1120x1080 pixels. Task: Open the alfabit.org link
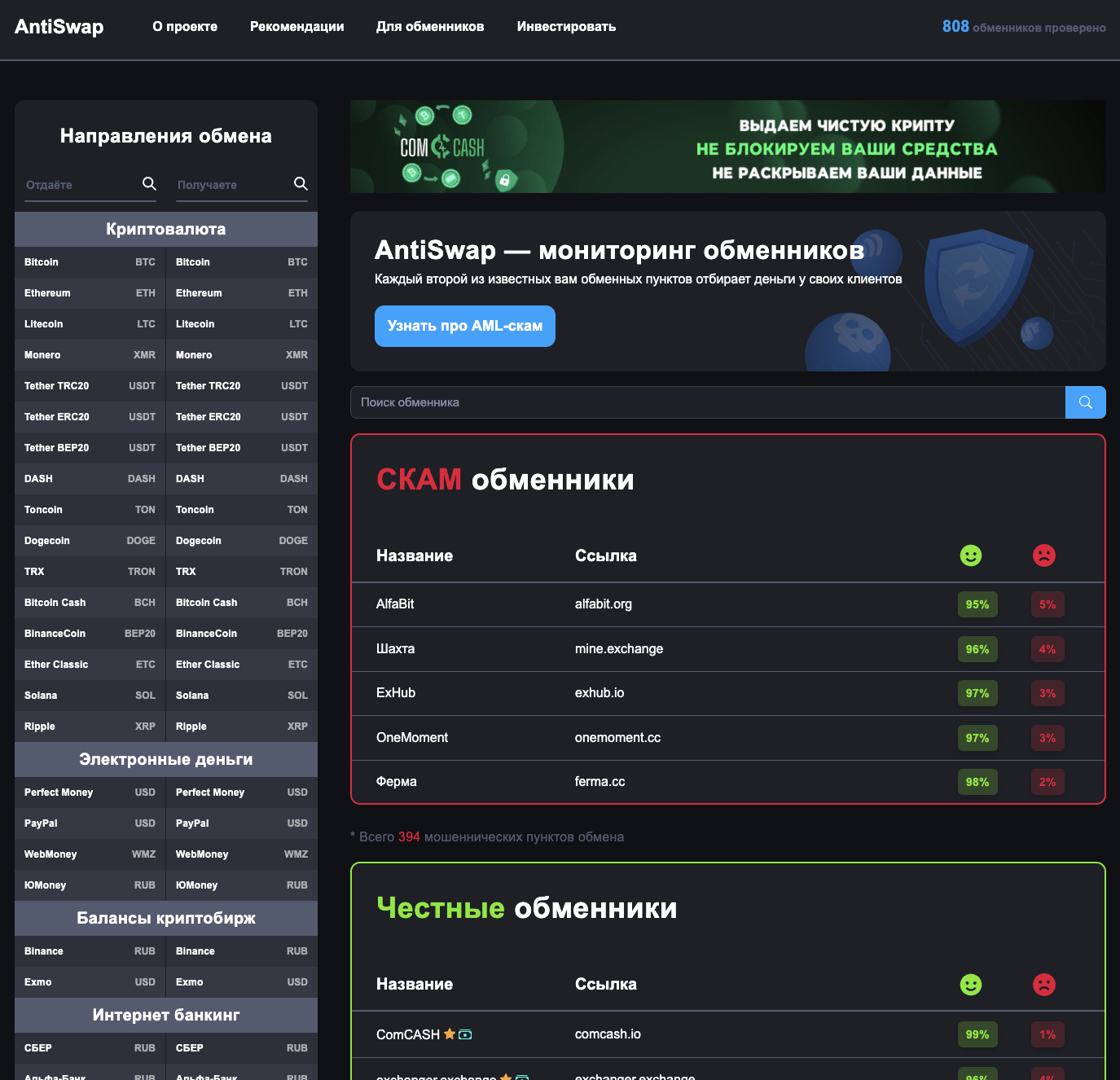(x=604, y=604)
